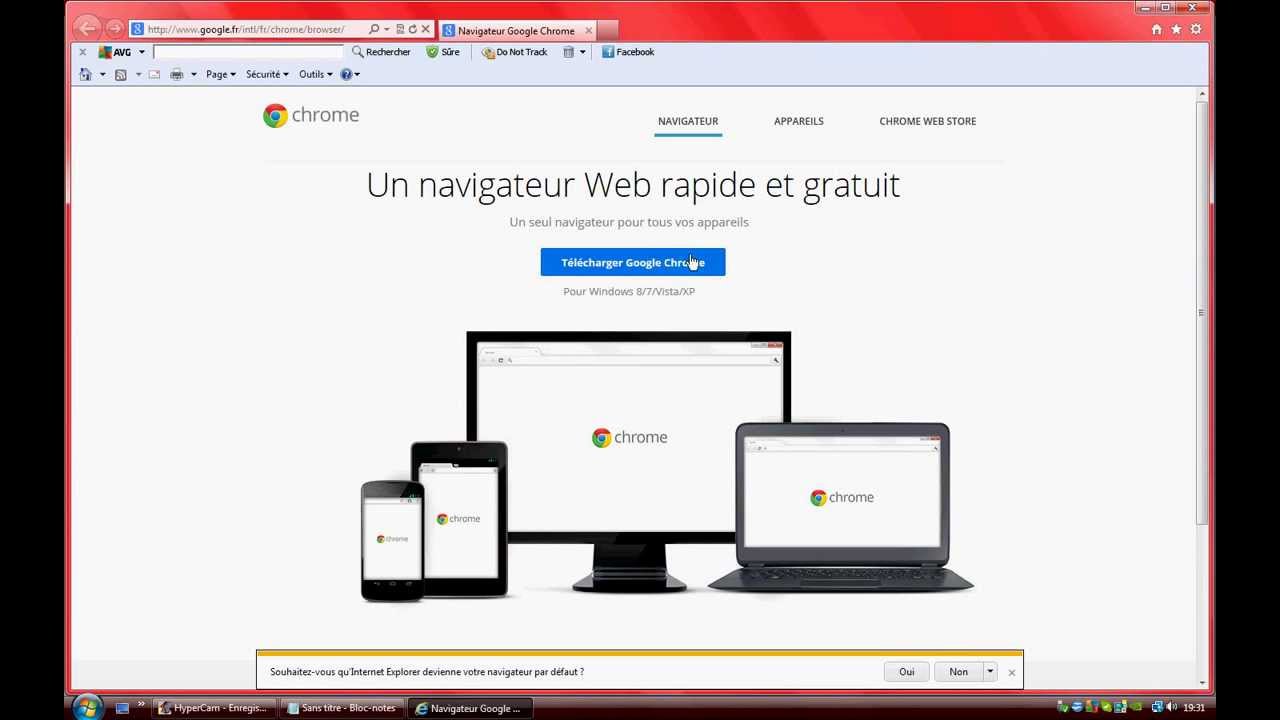Click the AVG Sûre shield indicator

coord(443,52)
